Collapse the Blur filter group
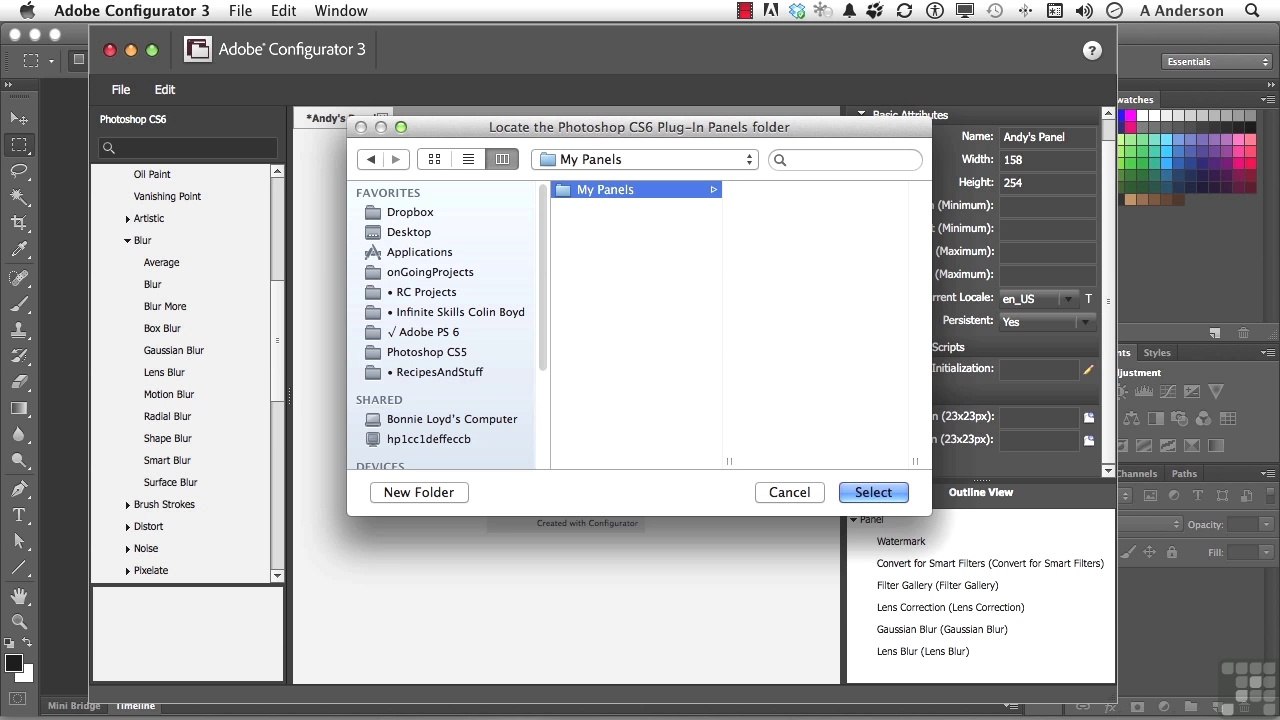 point(128,241)
